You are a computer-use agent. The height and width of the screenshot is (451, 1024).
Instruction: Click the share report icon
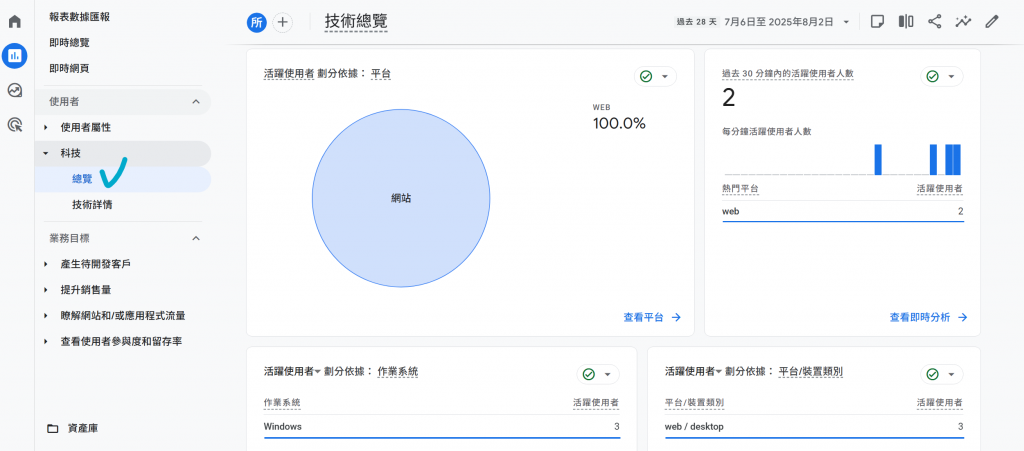coord(935,21)
